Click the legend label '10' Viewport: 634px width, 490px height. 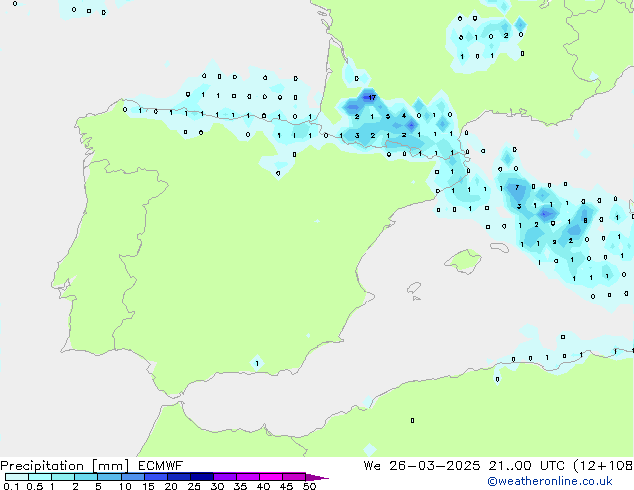pyautogui.click(x=125, y=486)
